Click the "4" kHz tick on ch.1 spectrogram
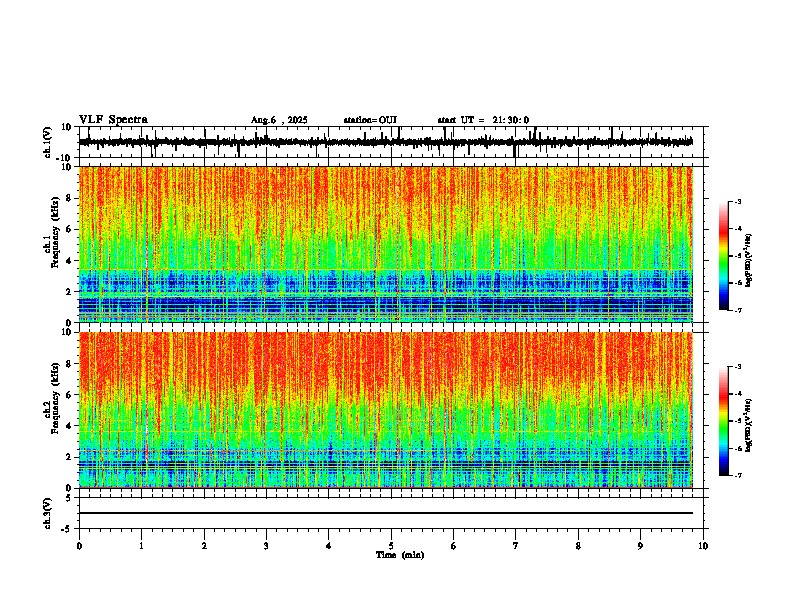 coord(69,261)
